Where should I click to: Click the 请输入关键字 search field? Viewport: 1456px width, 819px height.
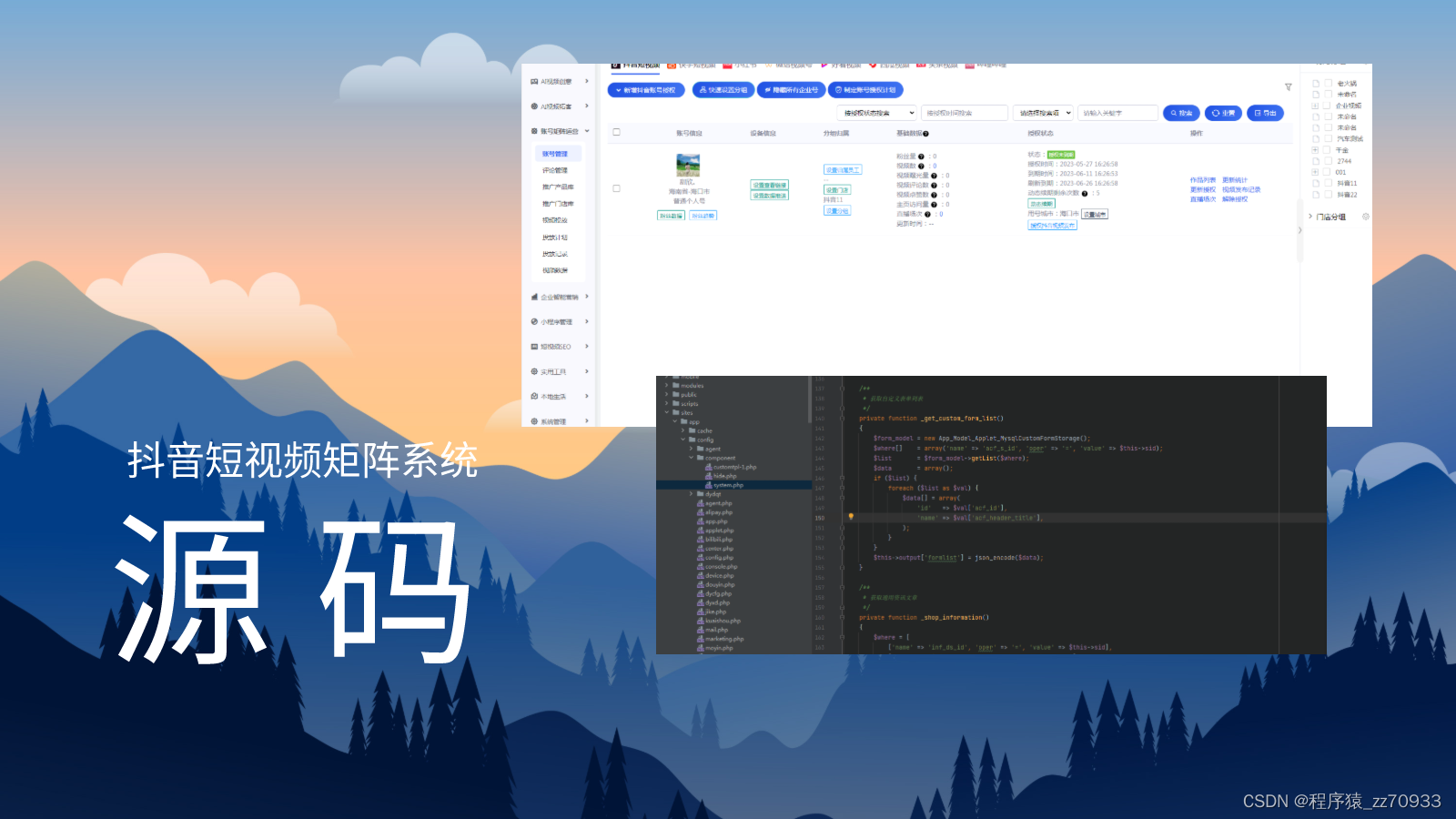pyautogui.click(x=1118, y=113)
